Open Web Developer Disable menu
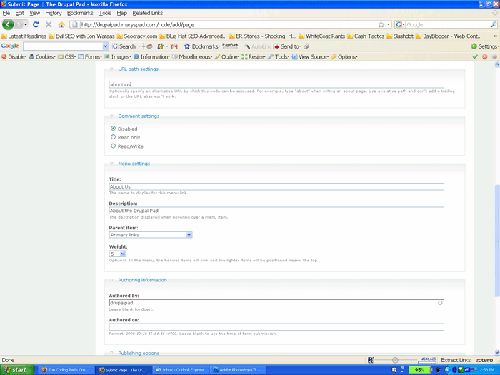This screenshot has width=500, height=375. (x=14, y=57)
